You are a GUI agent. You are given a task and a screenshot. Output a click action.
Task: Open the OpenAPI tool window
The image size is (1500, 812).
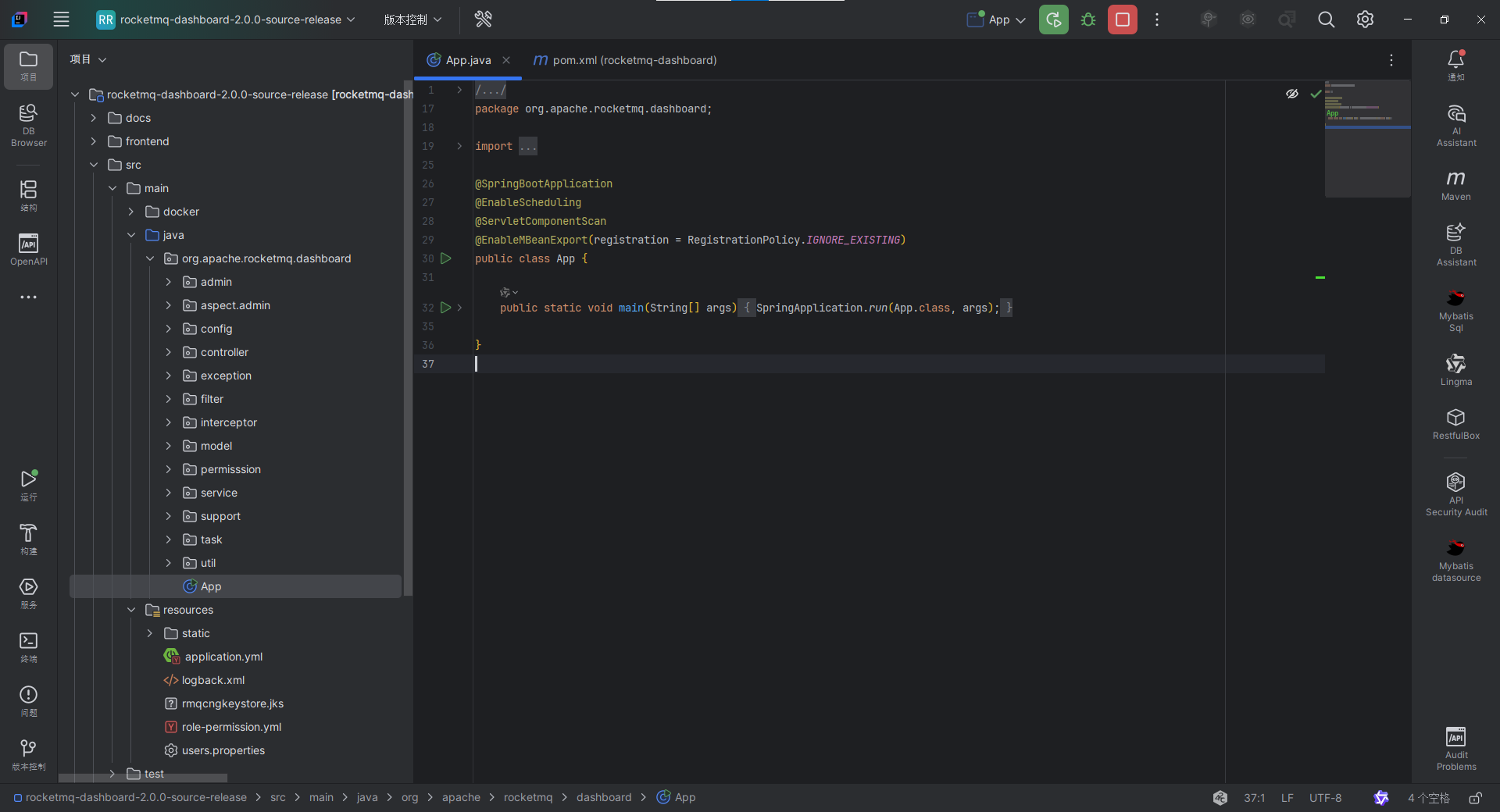(x=28, y=248)
